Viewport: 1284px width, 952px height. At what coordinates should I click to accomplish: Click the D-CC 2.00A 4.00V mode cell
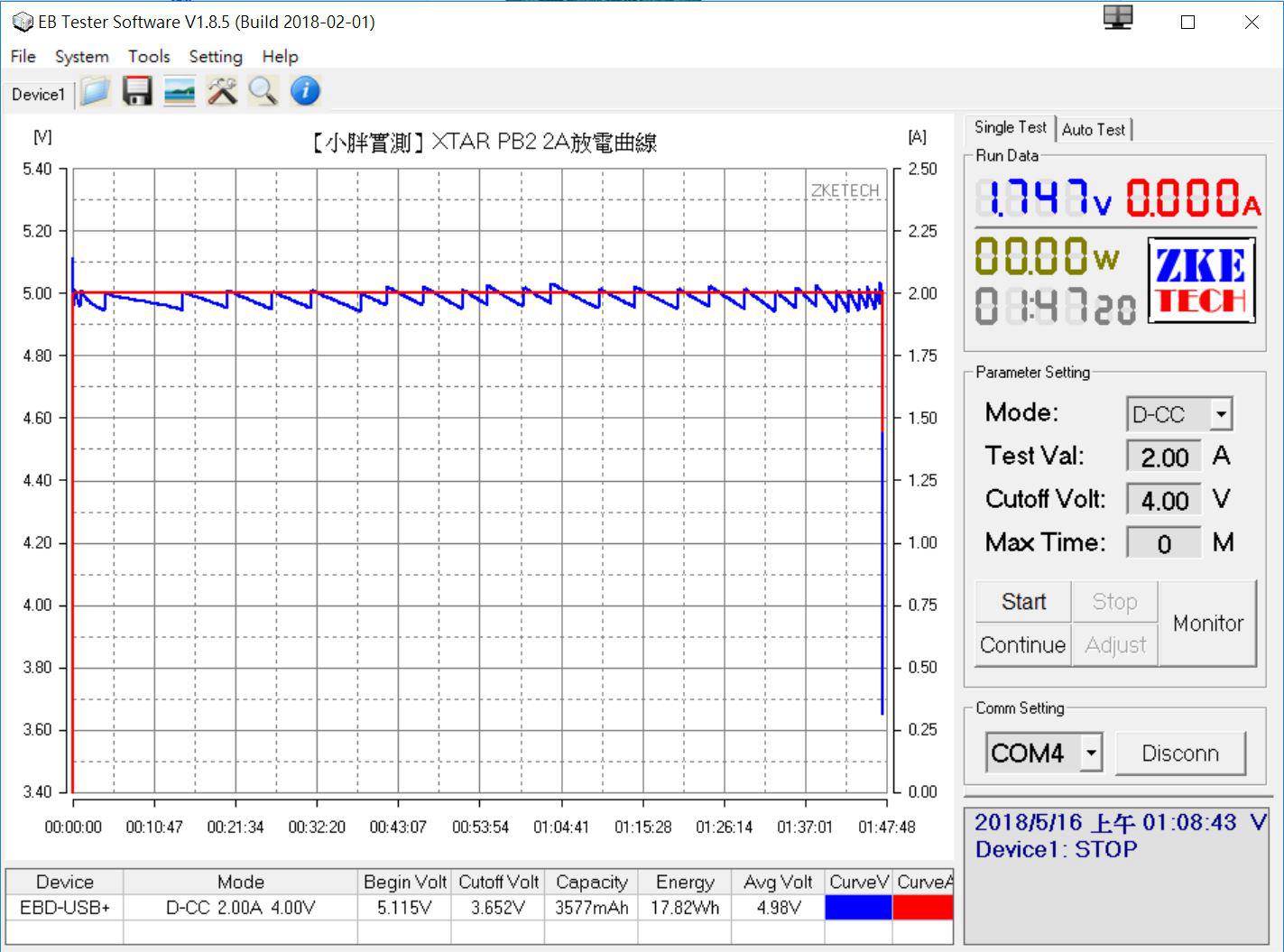(x=241, y=907)
